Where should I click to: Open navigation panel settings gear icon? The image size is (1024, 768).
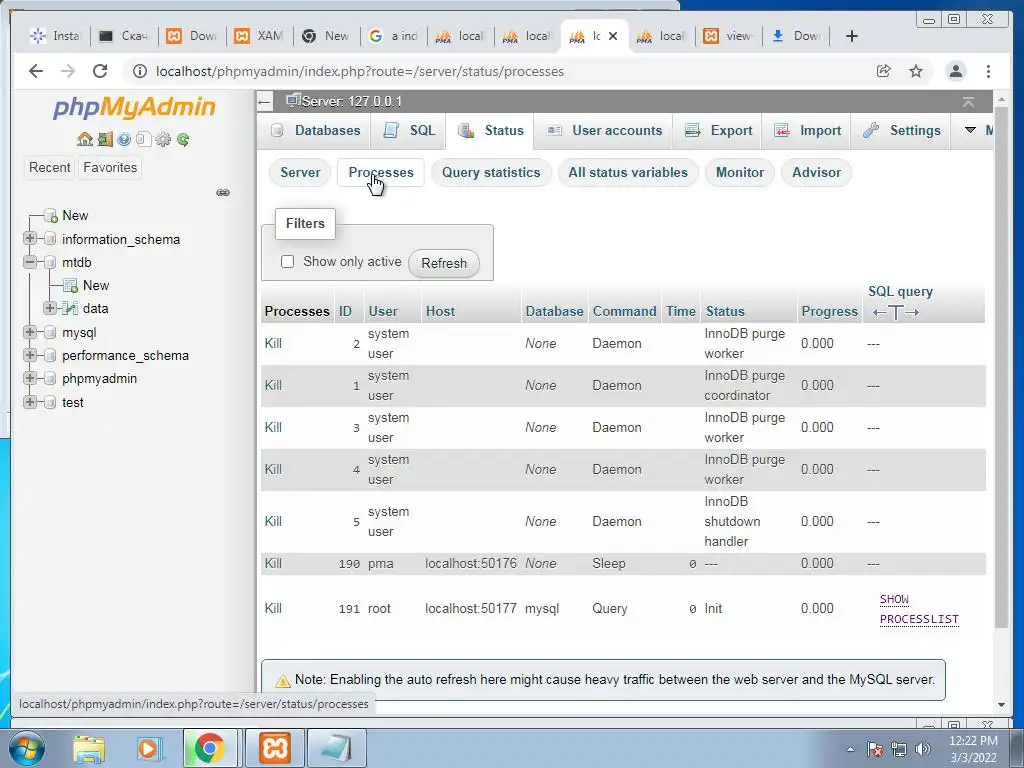point(163,139)
